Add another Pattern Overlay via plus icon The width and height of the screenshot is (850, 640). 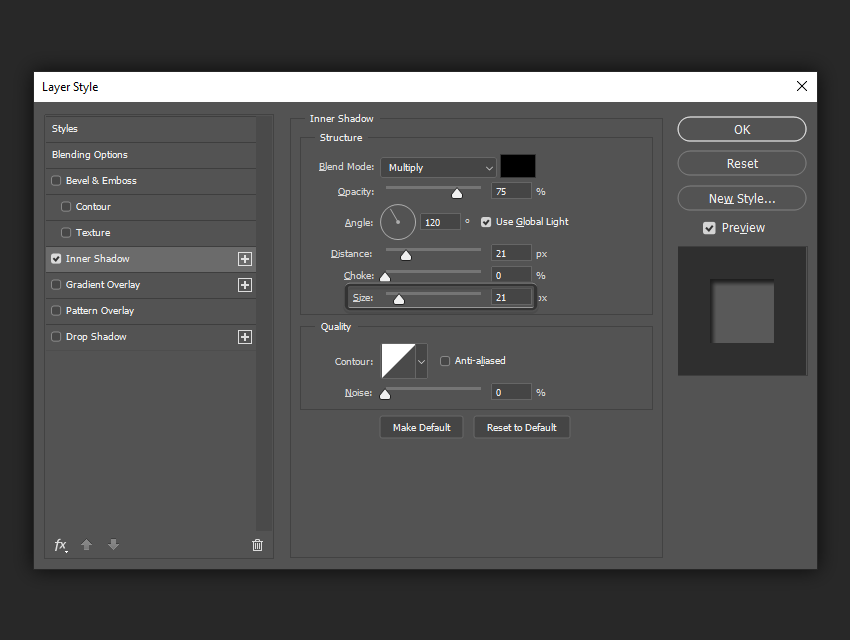click(245, 311)
